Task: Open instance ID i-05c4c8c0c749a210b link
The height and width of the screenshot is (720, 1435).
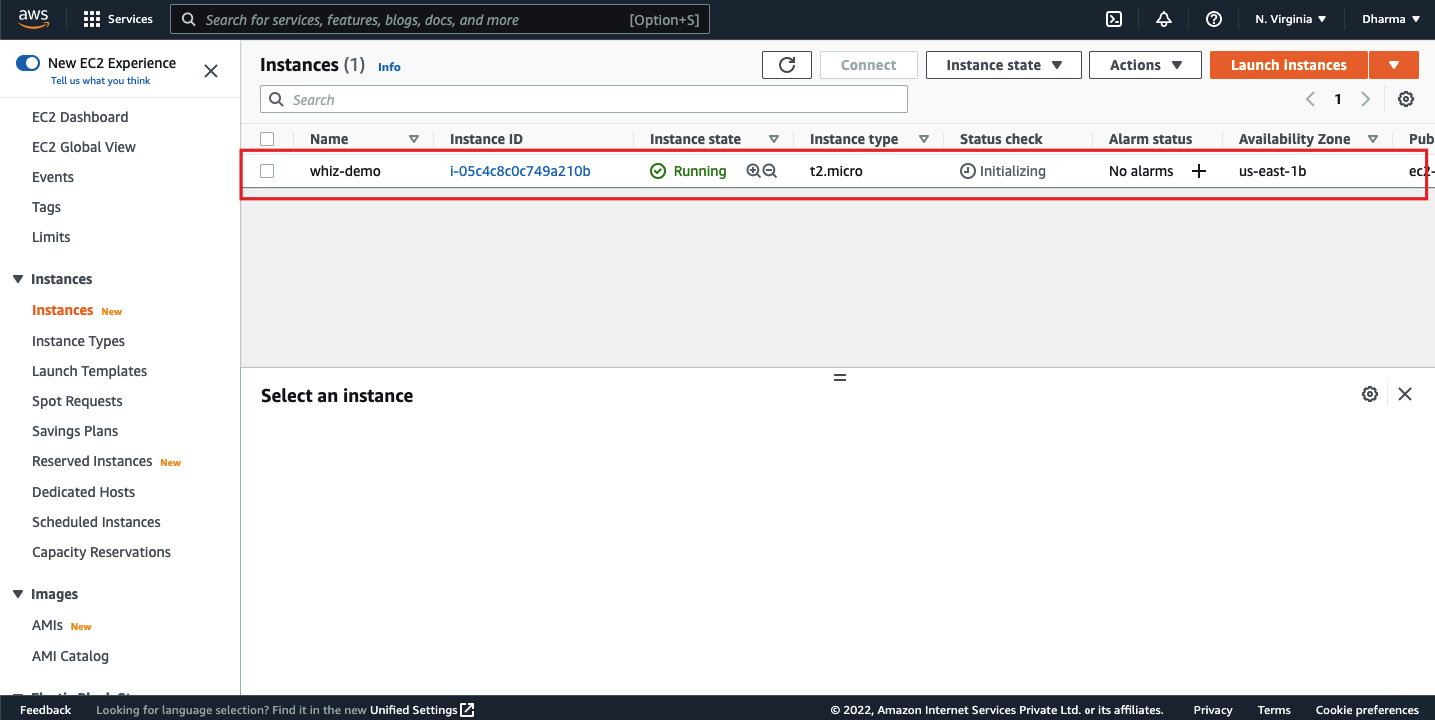Action: (x=520, y=171)
